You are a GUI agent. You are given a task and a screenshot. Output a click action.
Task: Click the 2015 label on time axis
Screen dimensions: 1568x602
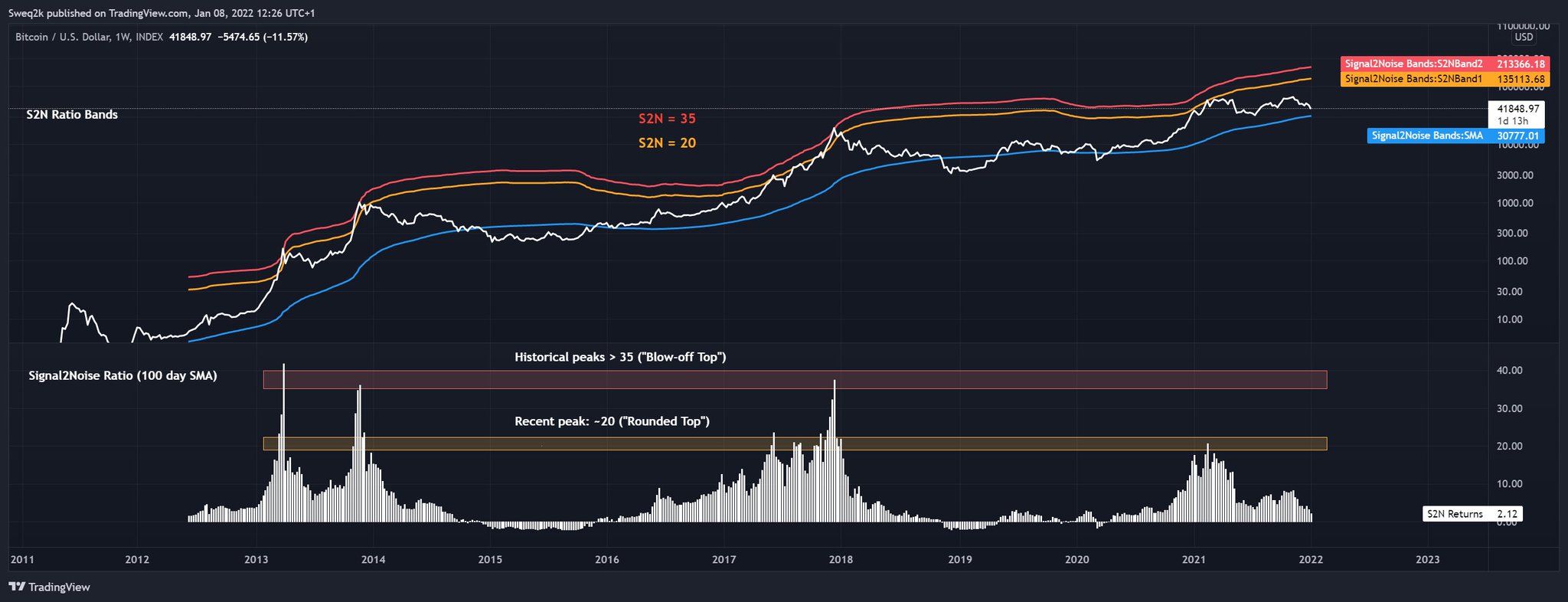click(x=490, y=560)
